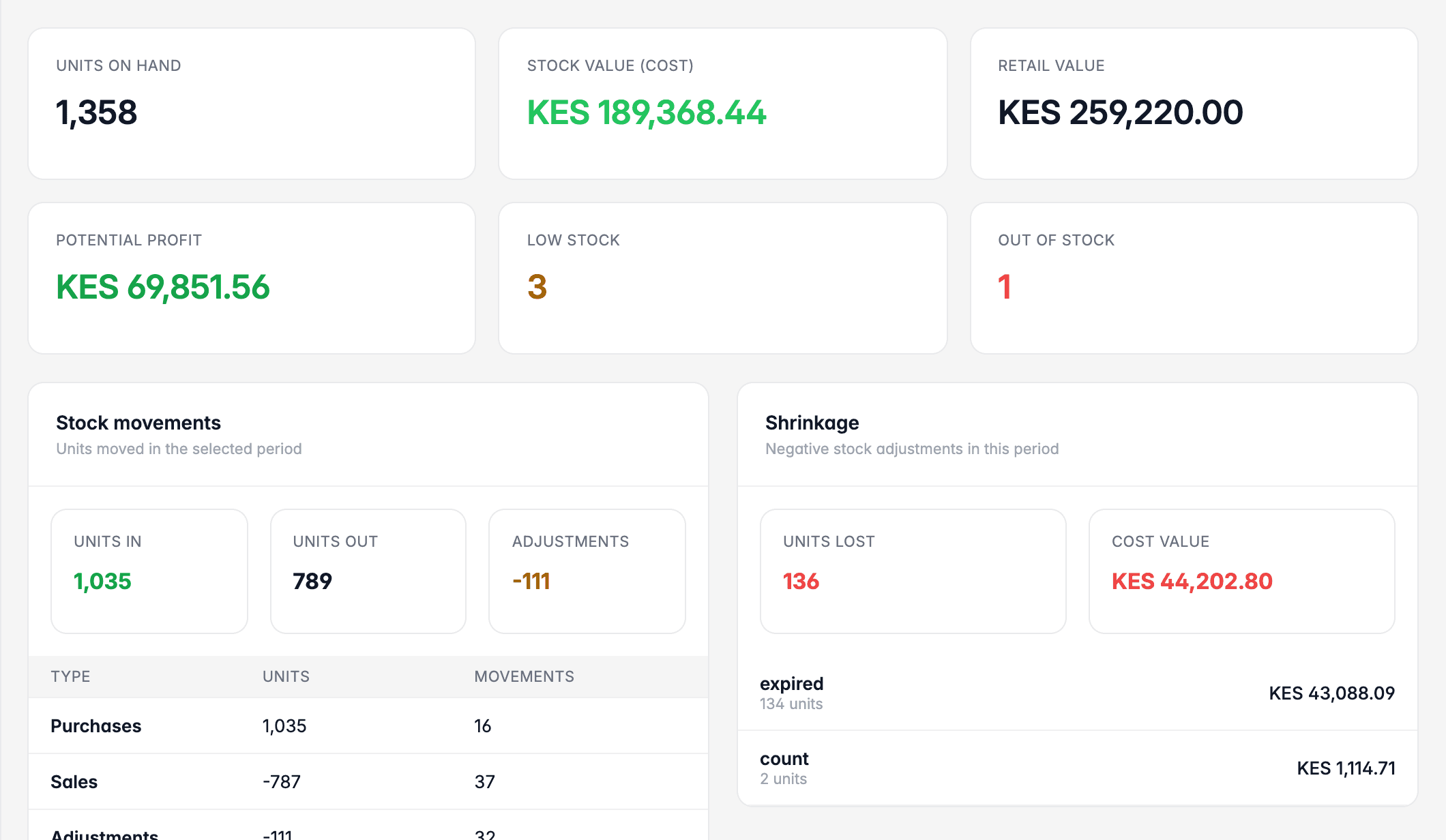Viewport: 1446px width, 840px height.
Task: Select the Sales row label
Action: 74,782
